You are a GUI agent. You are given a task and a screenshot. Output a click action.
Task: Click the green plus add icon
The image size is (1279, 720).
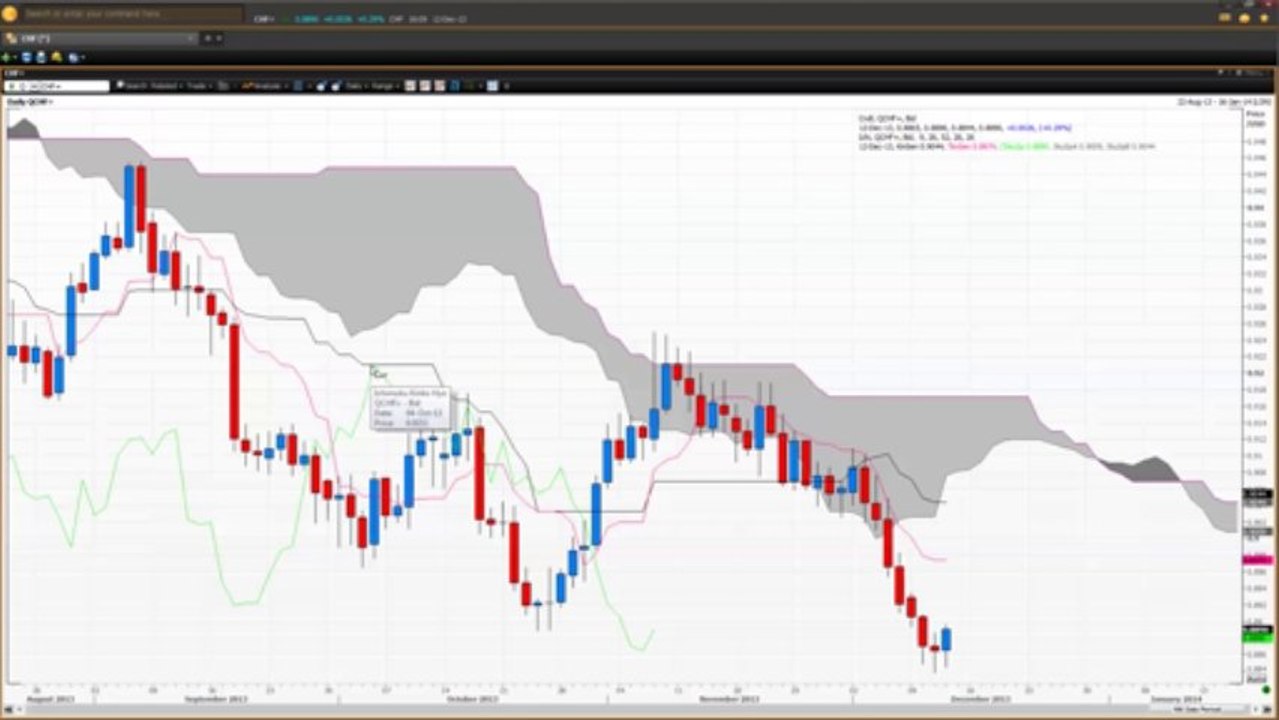[x=7, y=57]
